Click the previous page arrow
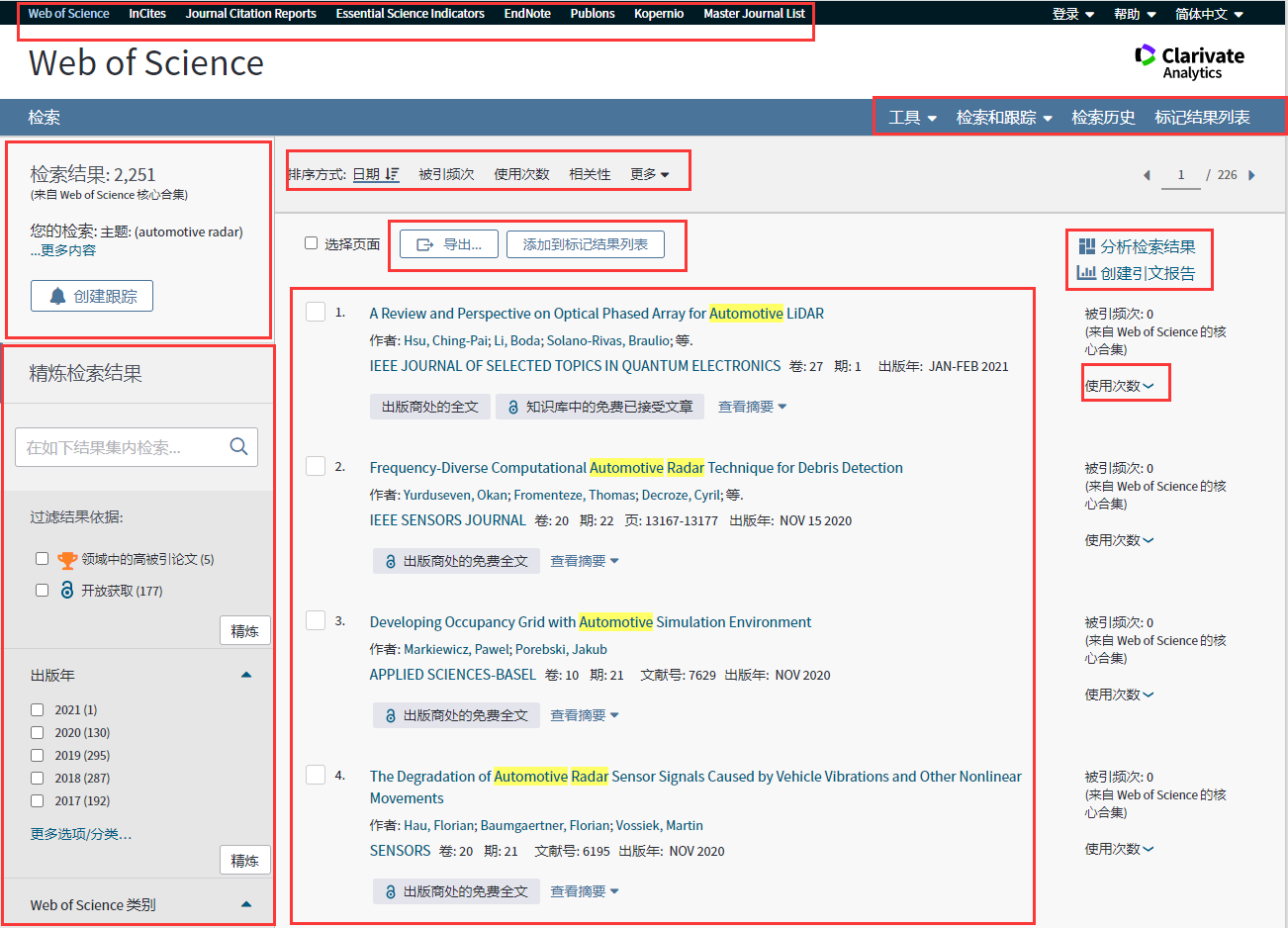Image resolution: width=1288 pixels, height=928 pixels. pos(1147,175)
